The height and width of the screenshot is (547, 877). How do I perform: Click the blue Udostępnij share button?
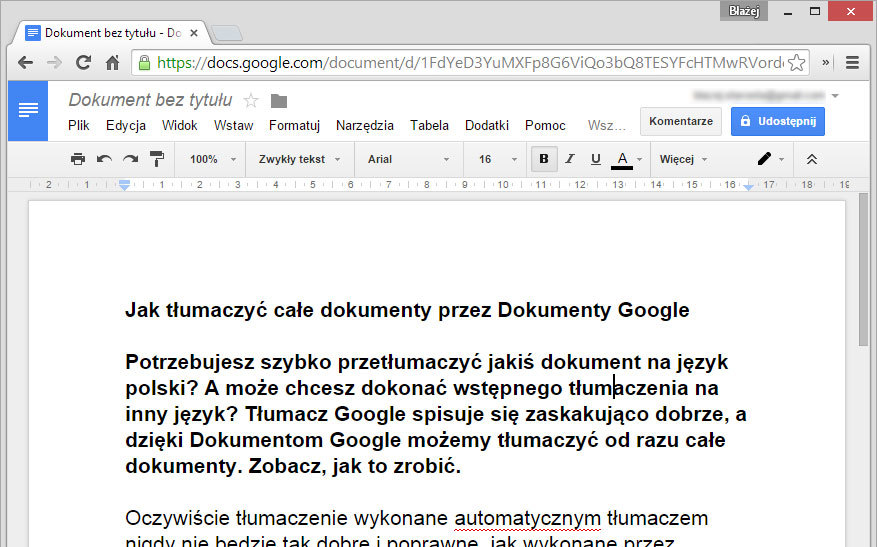pyautogui.click(x=777, y=121)
